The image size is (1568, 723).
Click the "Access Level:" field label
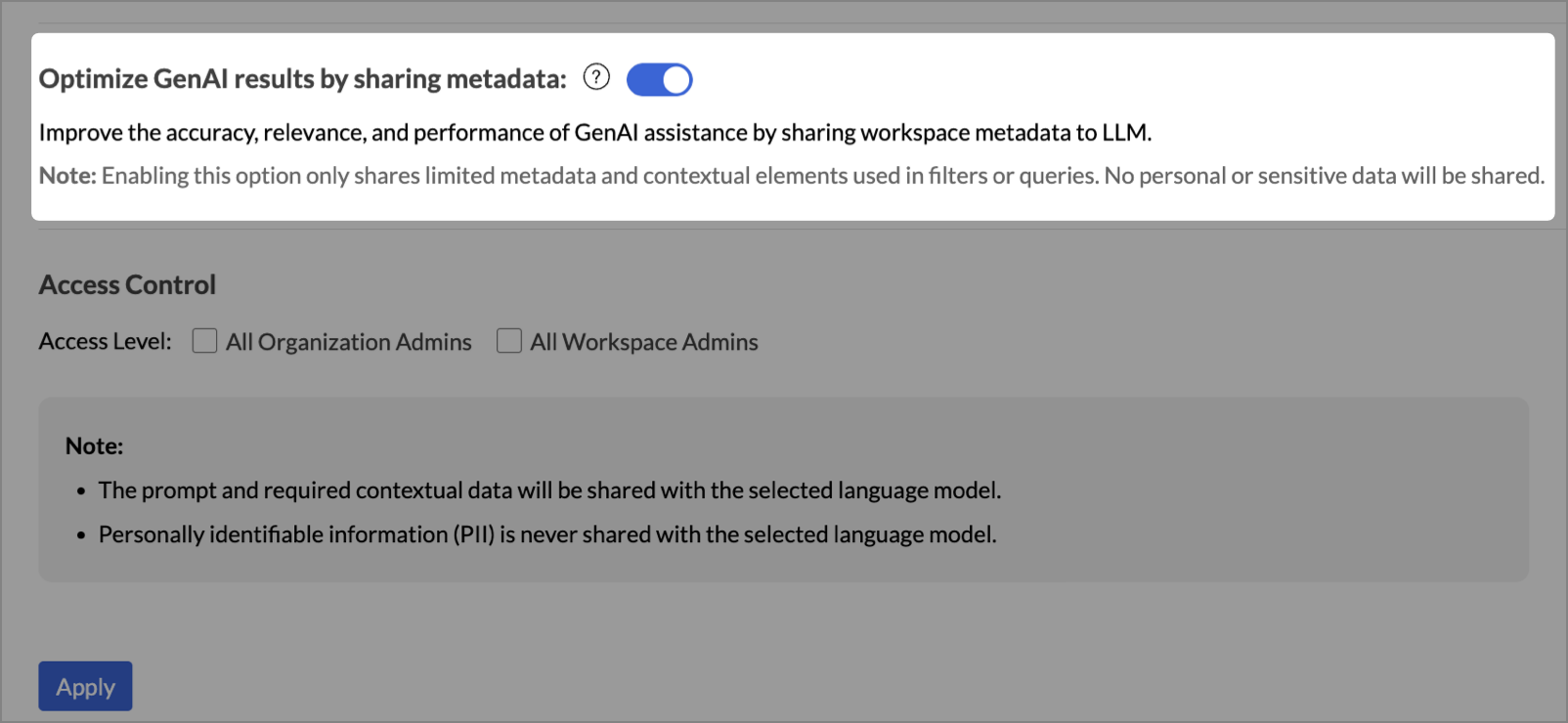[x=105, y=342]
